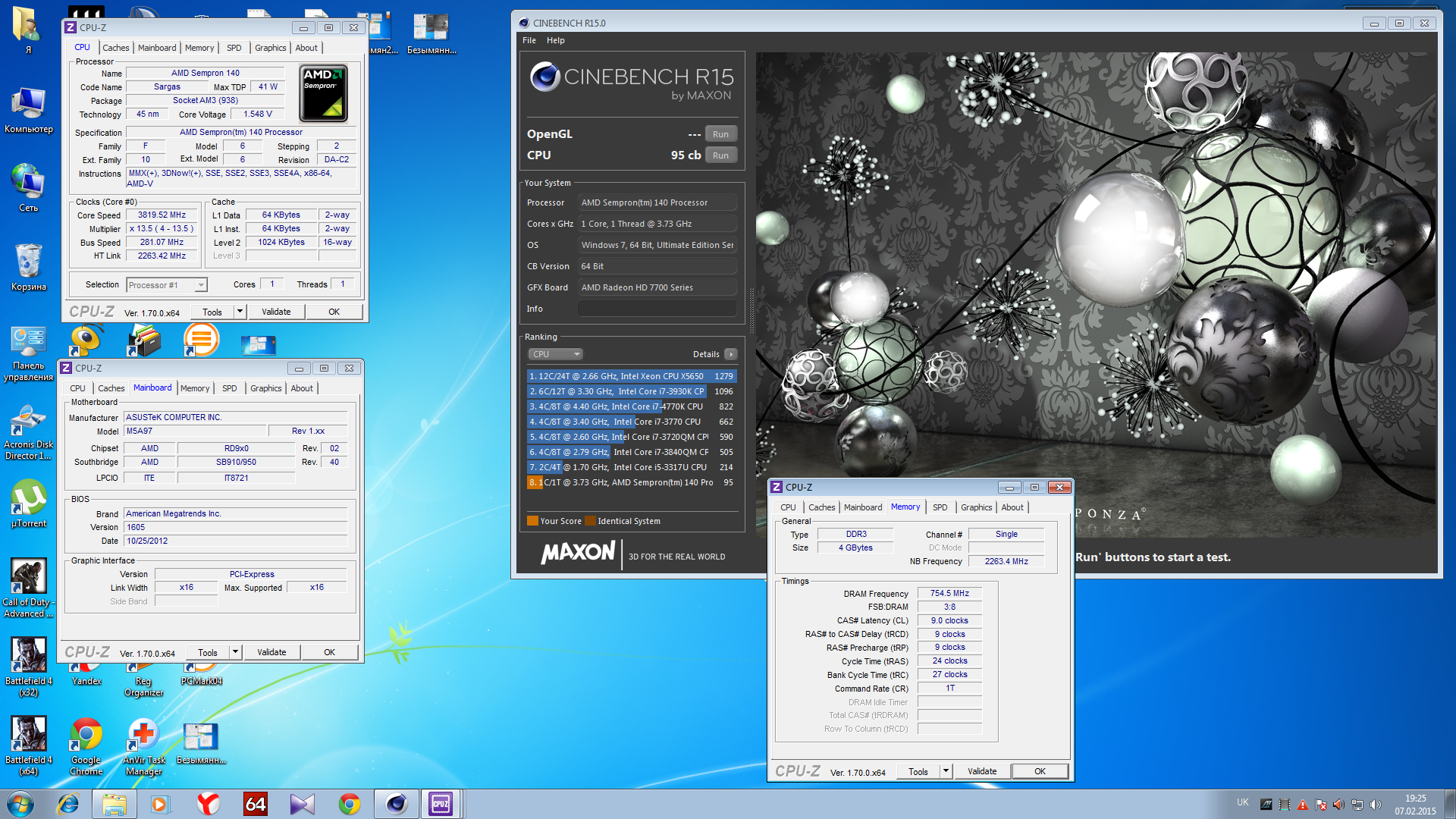The height and width of the screenshot is (819, 1456).
Task: Open Tools dropdown arrow in Mainboard CPU-Z window
Action: [x=236, y=652]
